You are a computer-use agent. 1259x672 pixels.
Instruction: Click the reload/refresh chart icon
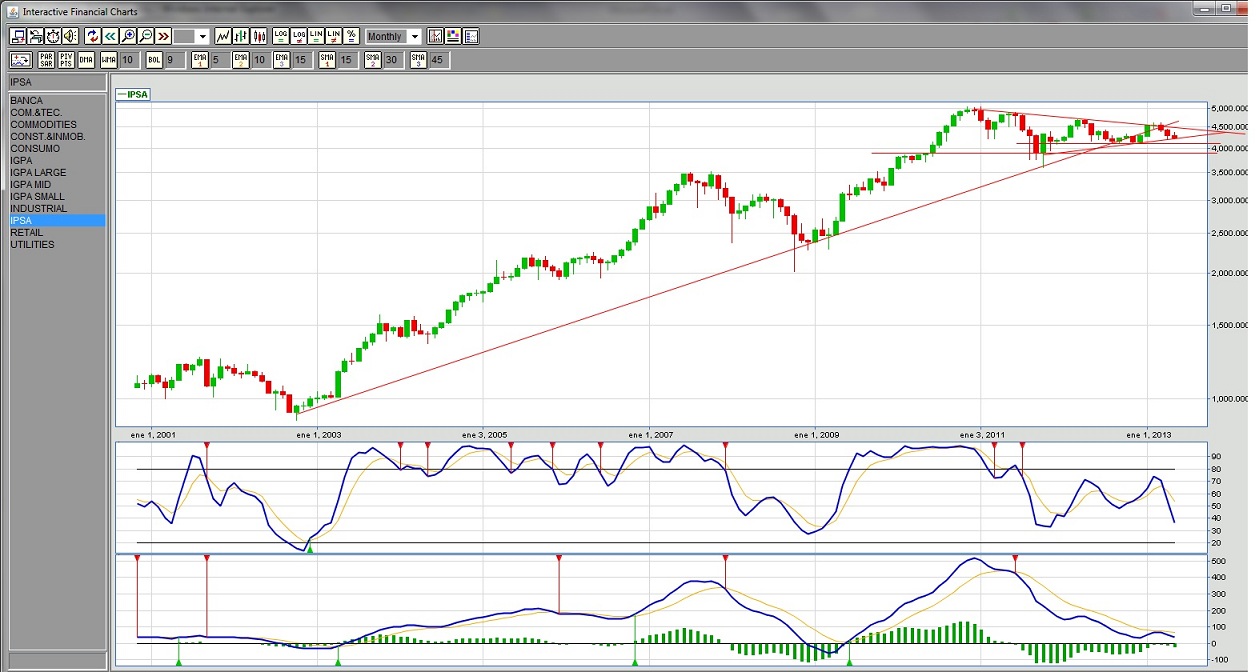92,36
